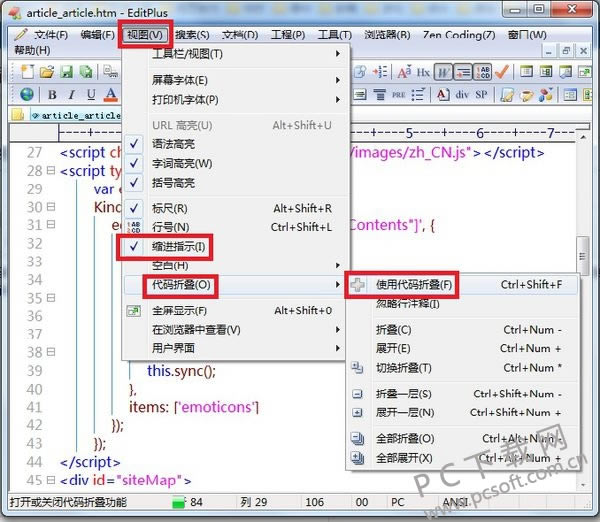
Task: Click the vertical scrollbar thumb
Action: tap(582, 256)
